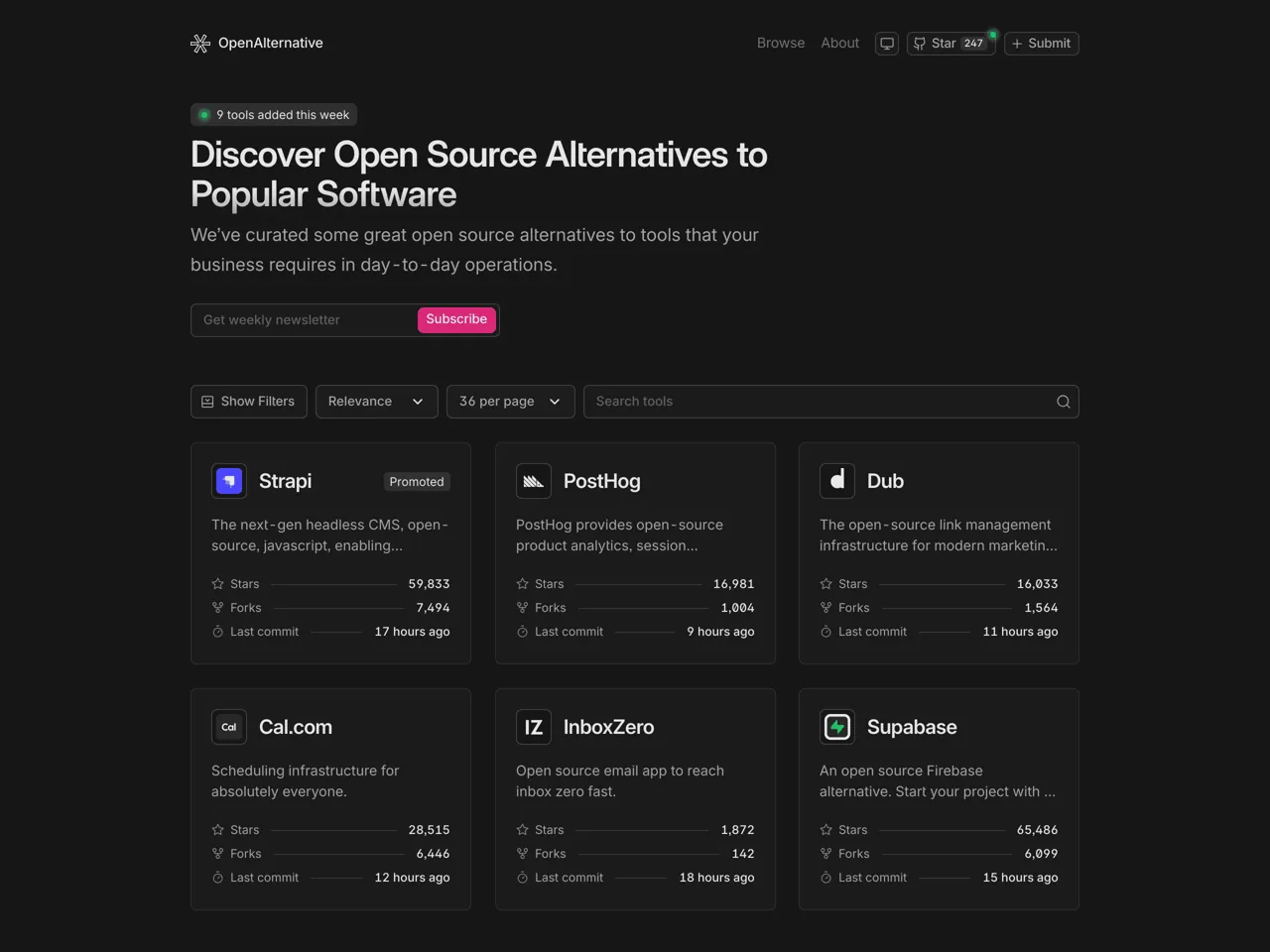The height and width of the screenshot is (952, 1270).
Task: Click the InboxZero IZ logo icon
Action: 534,727
